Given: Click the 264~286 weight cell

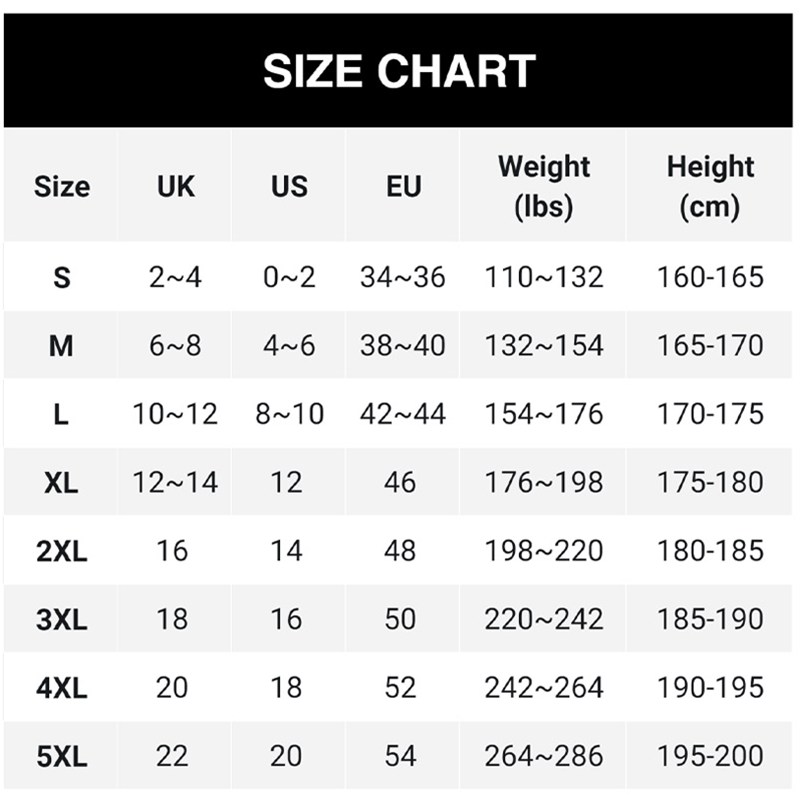Looking at the screenshot, I should point(544,757).
